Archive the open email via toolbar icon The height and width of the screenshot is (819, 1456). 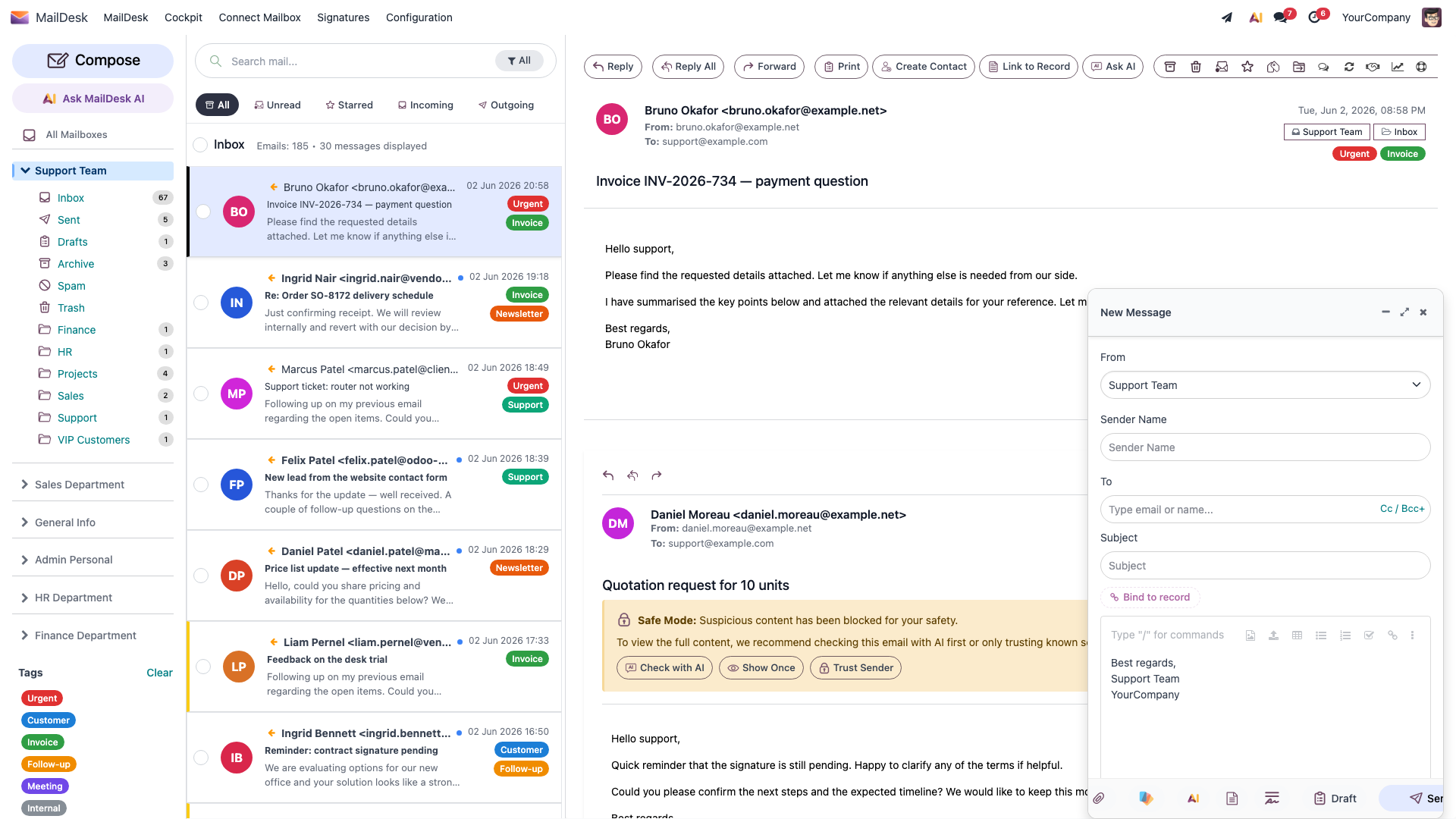[x=1170, y=67]
